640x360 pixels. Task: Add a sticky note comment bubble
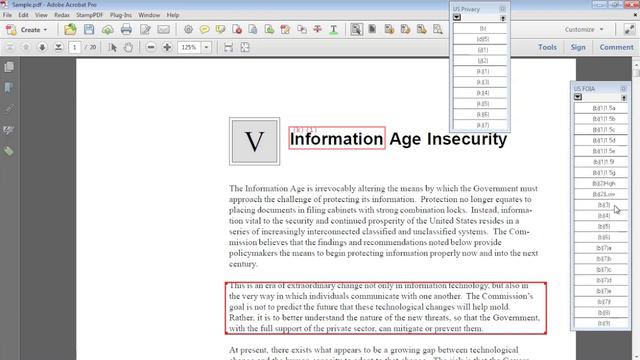coord(204,29)
